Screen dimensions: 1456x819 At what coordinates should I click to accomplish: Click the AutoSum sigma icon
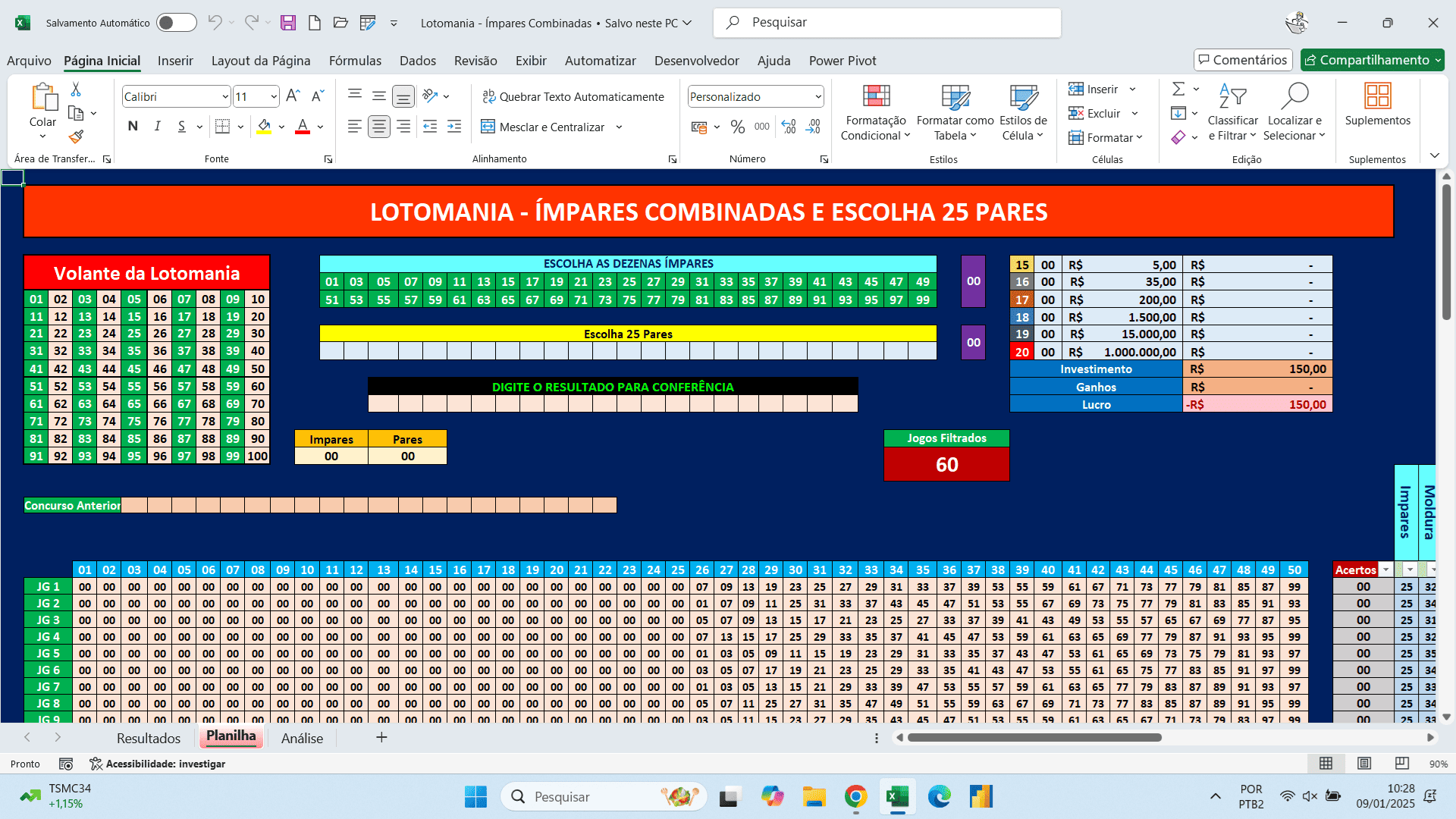1178,89
